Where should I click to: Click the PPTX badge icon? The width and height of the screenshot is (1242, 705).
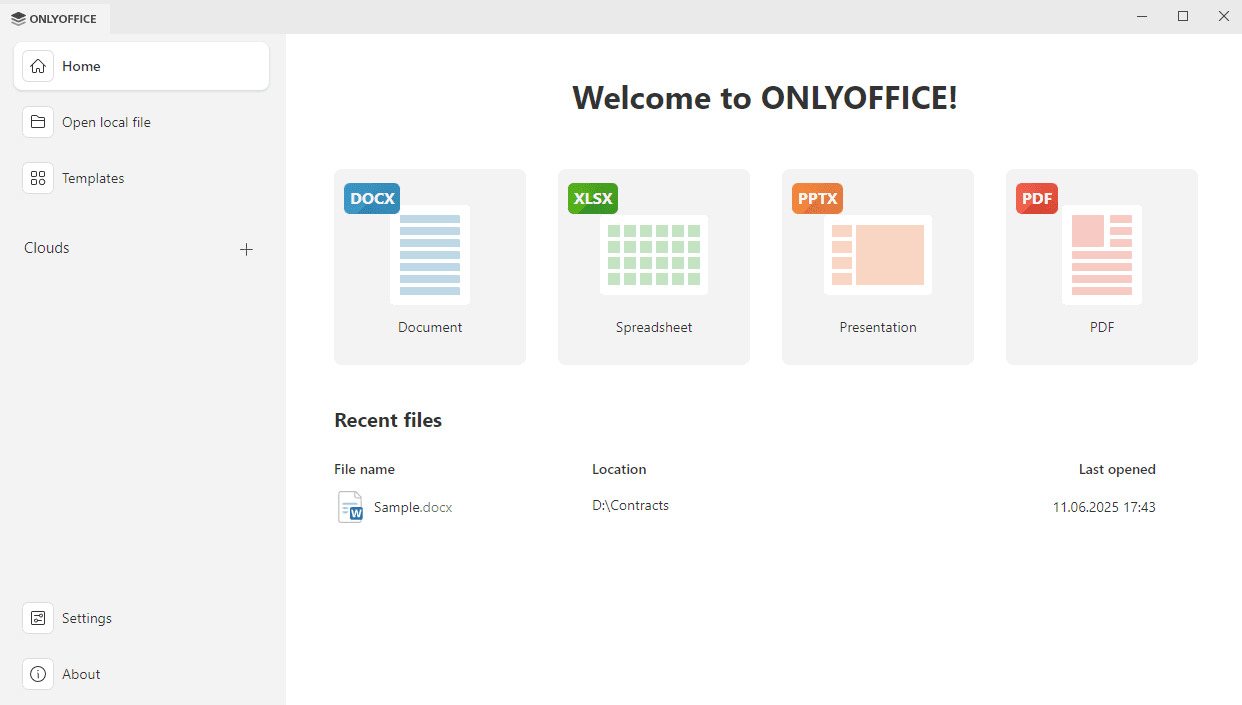click(817, 198)
